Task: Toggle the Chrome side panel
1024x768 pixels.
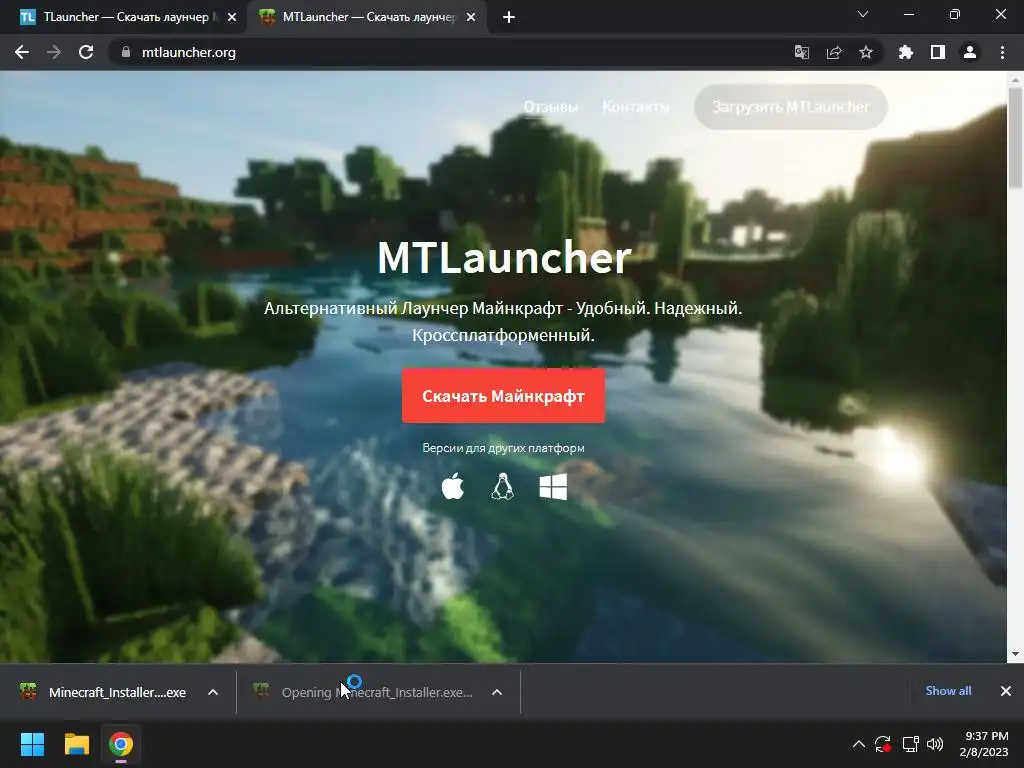Action: pos(937,52)
